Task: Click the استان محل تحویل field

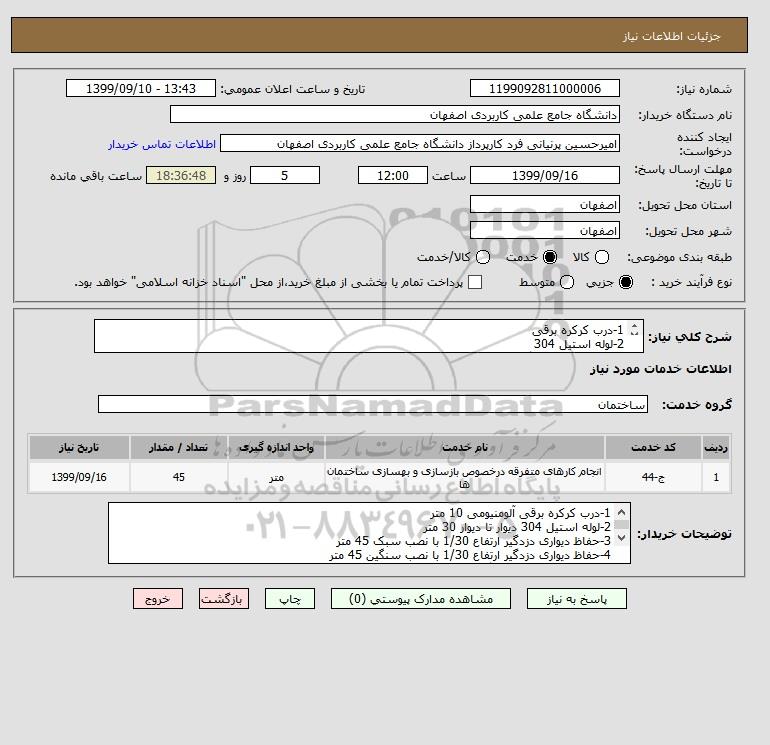Action: click(x=545, y=204)
